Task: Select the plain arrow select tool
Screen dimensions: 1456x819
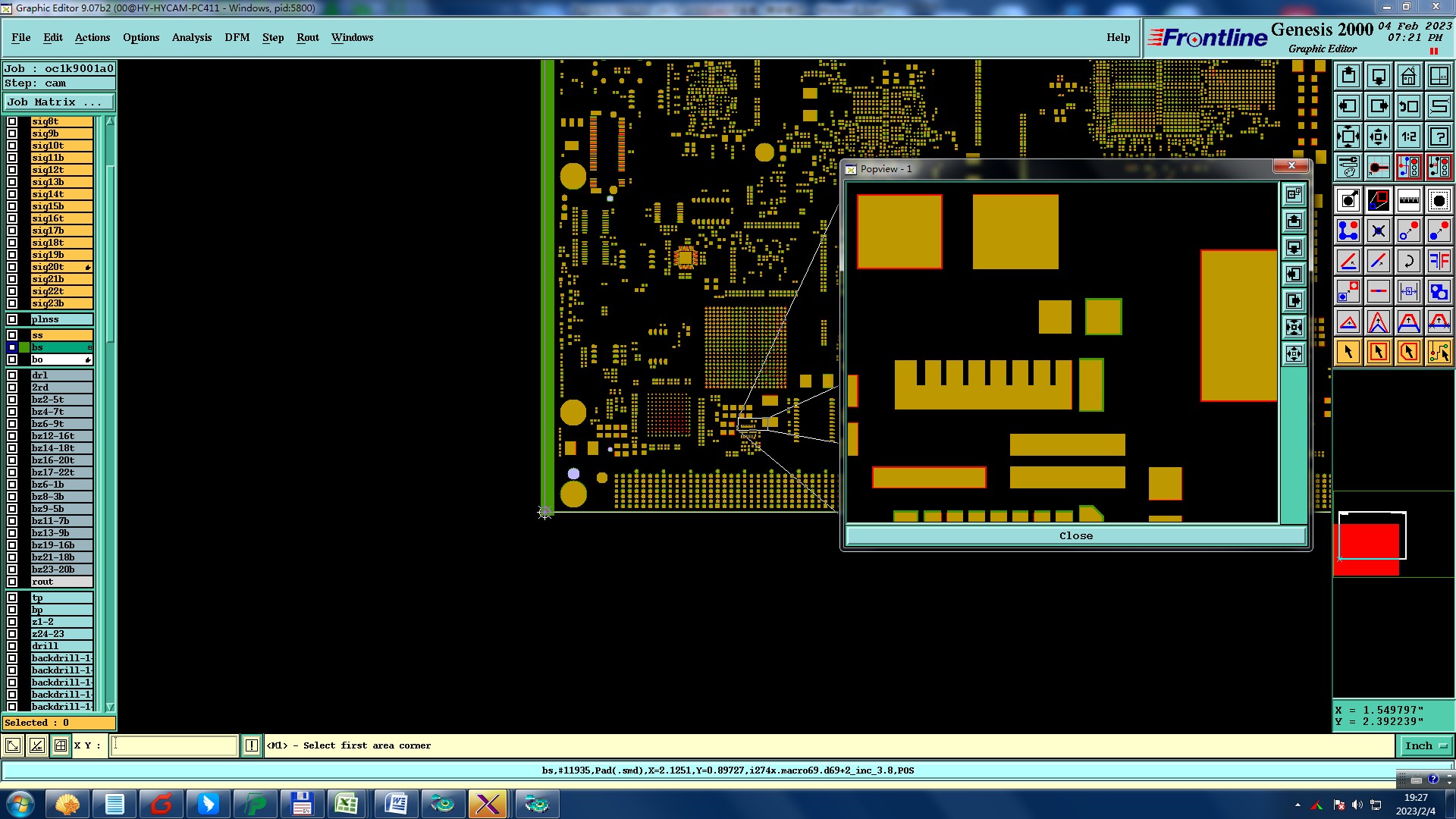Action: pyautogui.click(x=1348, y=352)
